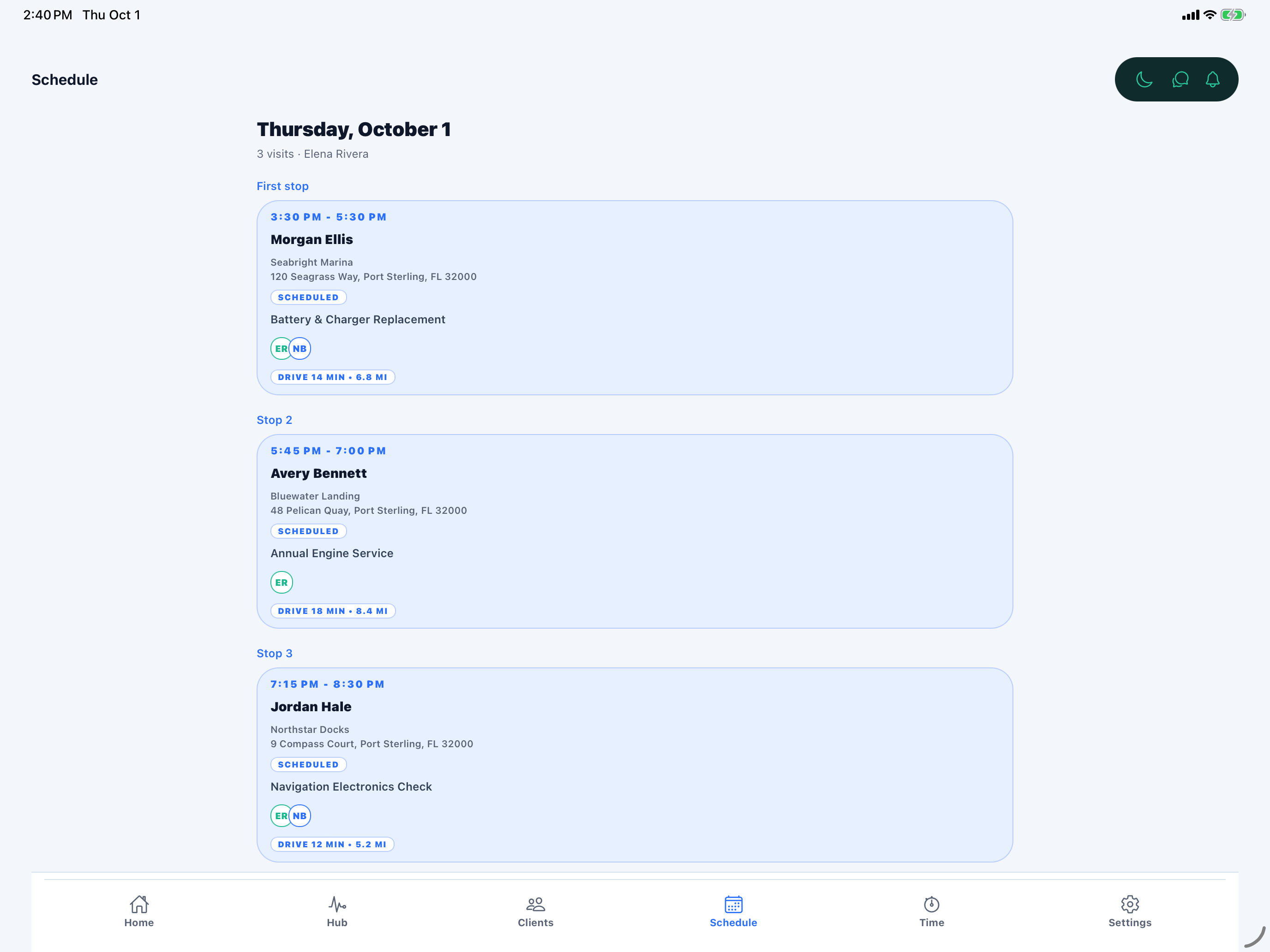Switch to the Hub tab
Screen dimensions: 1270x952
337,911
